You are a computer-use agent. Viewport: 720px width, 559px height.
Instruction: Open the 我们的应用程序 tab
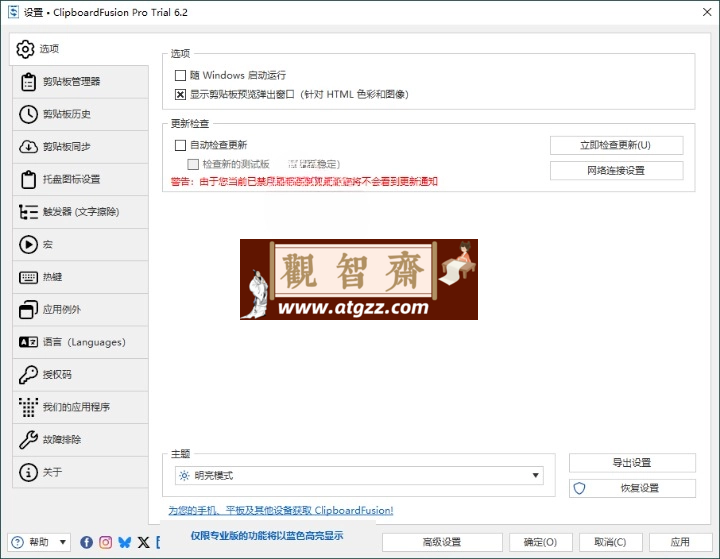80,407
